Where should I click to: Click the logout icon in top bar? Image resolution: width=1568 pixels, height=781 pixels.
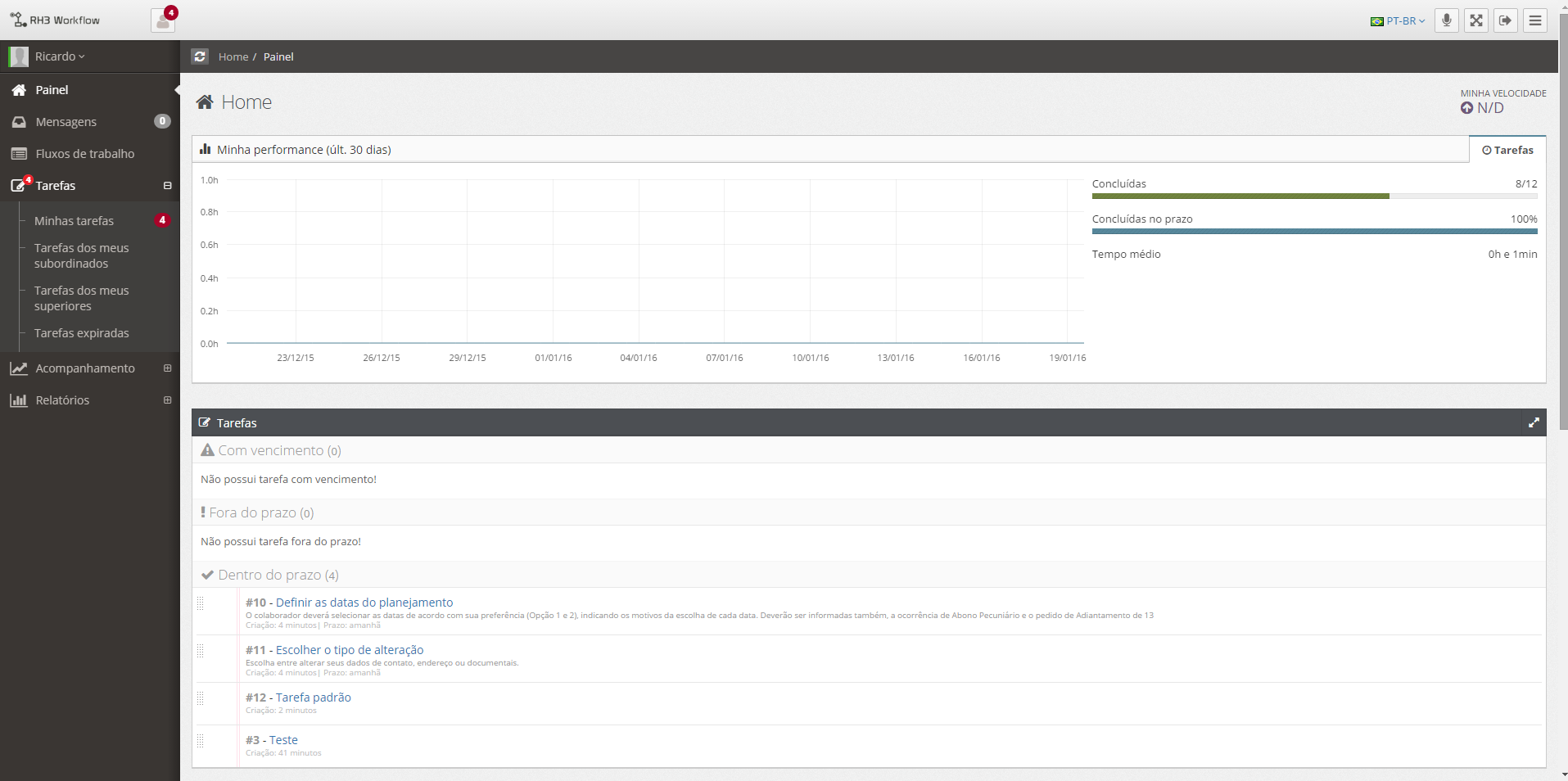pyautogui.click(x=1505, y=20)
